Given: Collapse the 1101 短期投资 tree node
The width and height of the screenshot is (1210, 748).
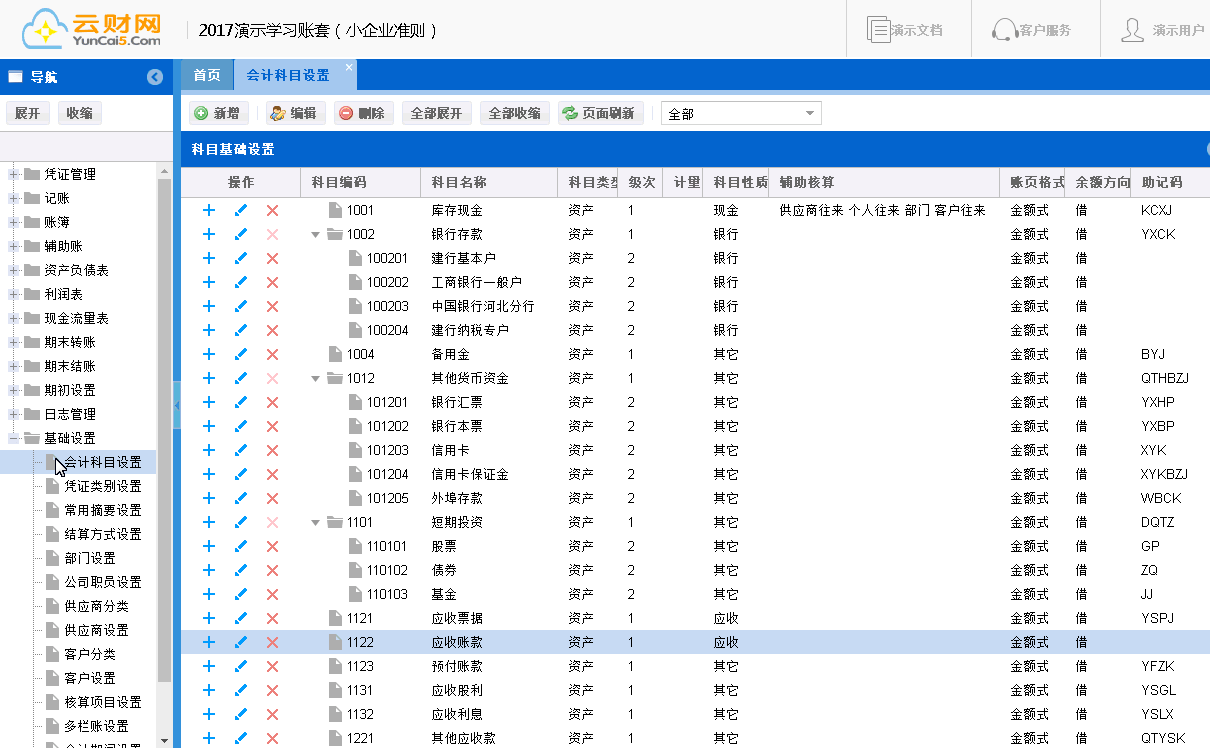Looking at the screenshot, I should point(316,522).
